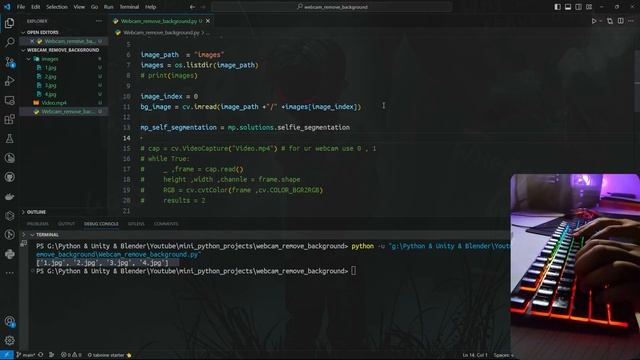
Task: Open the Docker whale icon
Action: [x=9, y=196]
